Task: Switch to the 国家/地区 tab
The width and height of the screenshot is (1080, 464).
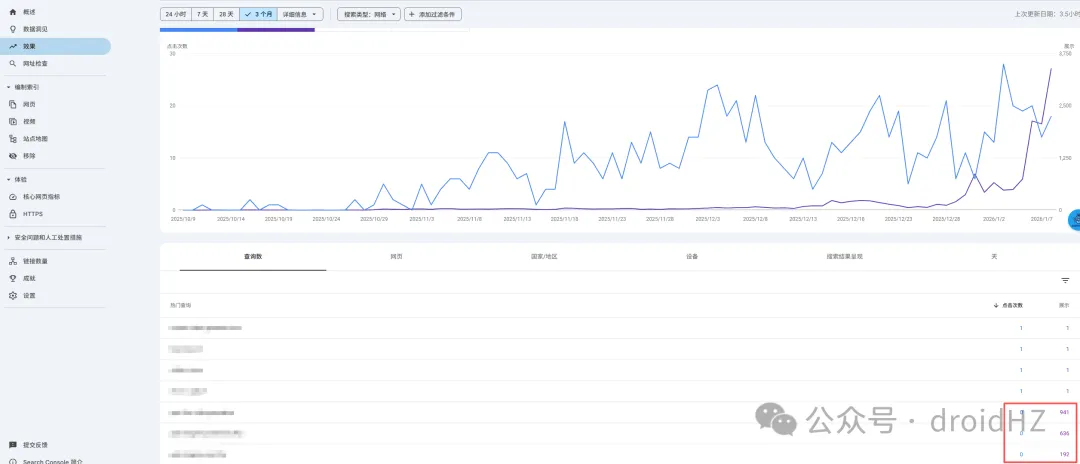Action: 543,257
